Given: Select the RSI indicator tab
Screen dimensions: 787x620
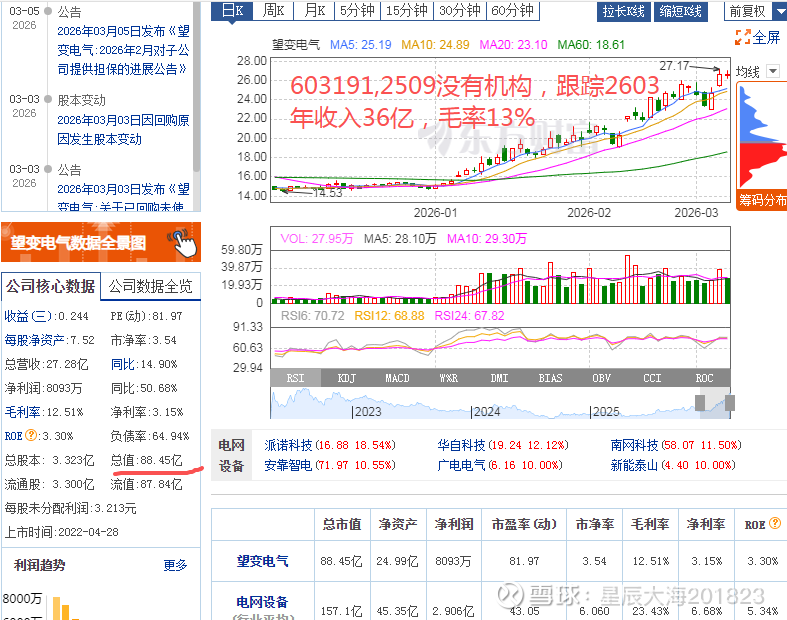Looking at the screenshot, I should click(295, 378).
